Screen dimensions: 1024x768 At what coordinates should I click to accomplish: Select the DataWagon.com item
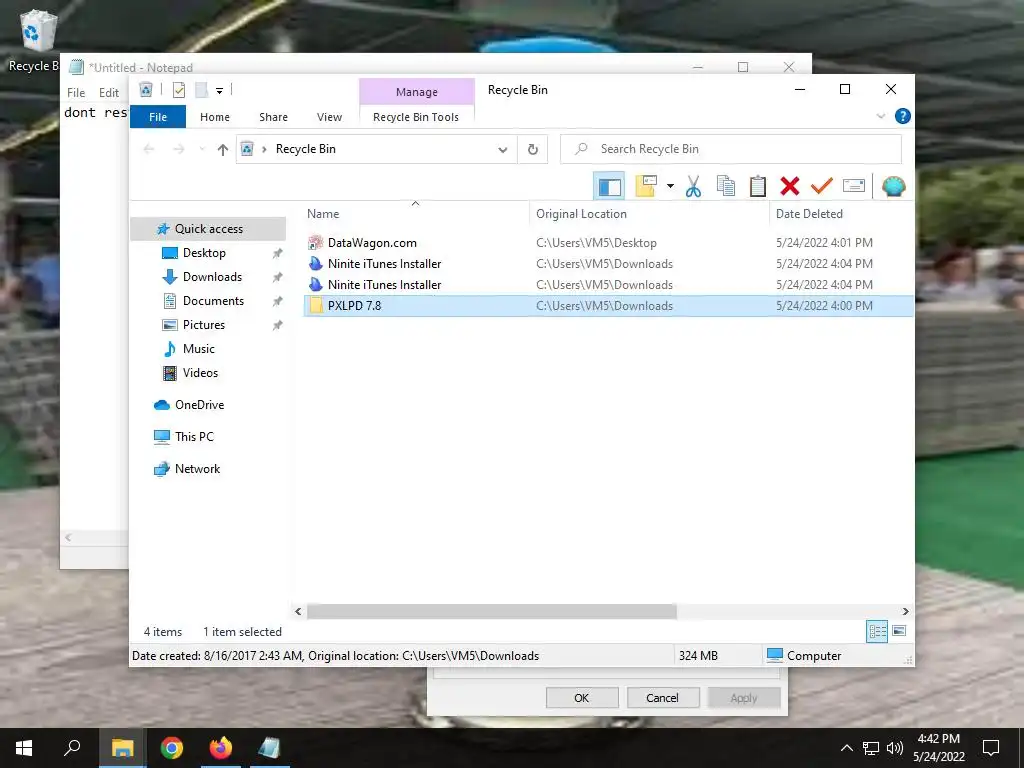click(x=608, y=243)
